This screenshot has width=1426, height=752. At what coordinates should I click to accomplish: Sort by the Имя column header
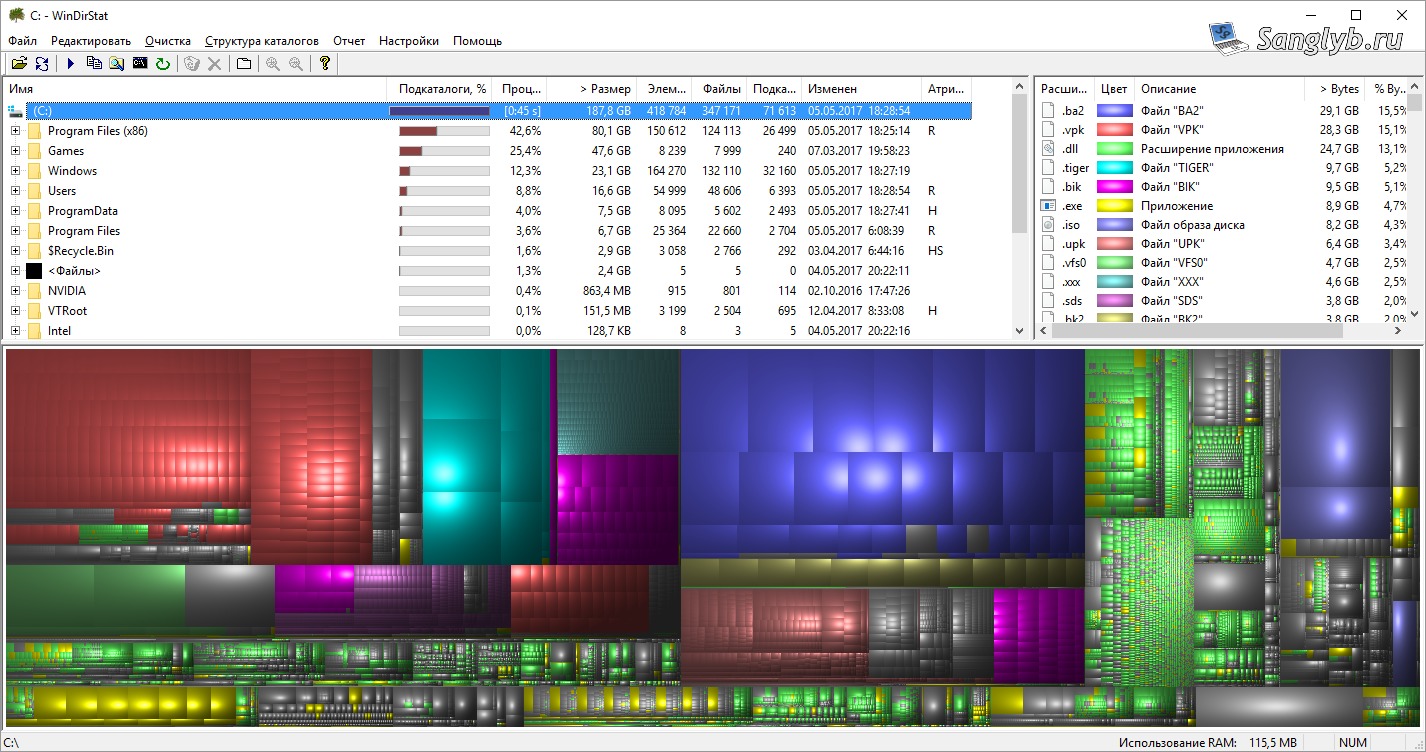197,89
